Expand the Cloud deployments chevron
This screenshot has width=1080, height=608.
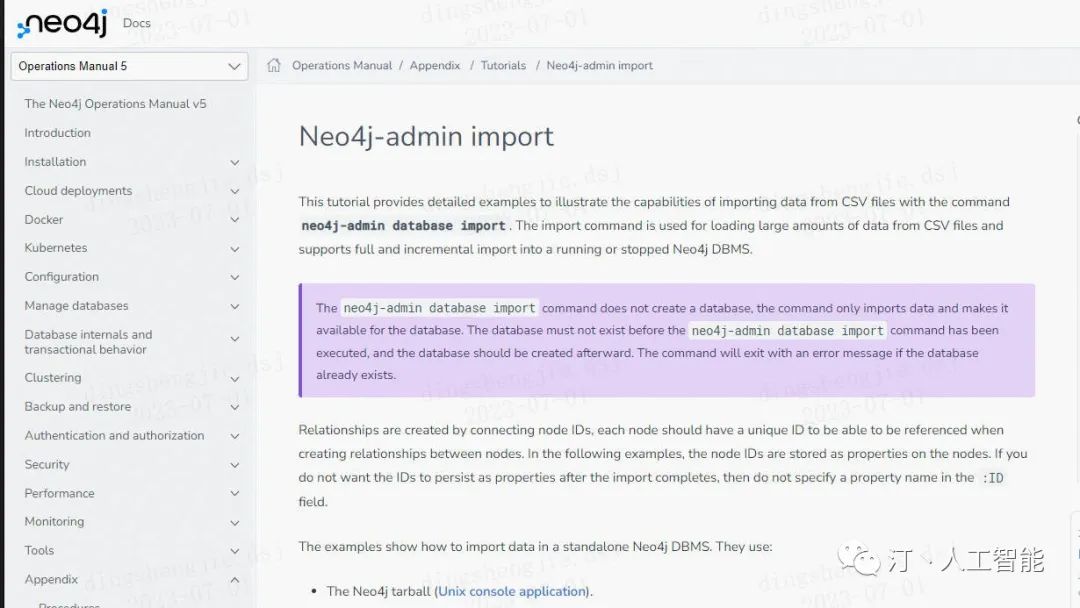click(x=235, y=191)
